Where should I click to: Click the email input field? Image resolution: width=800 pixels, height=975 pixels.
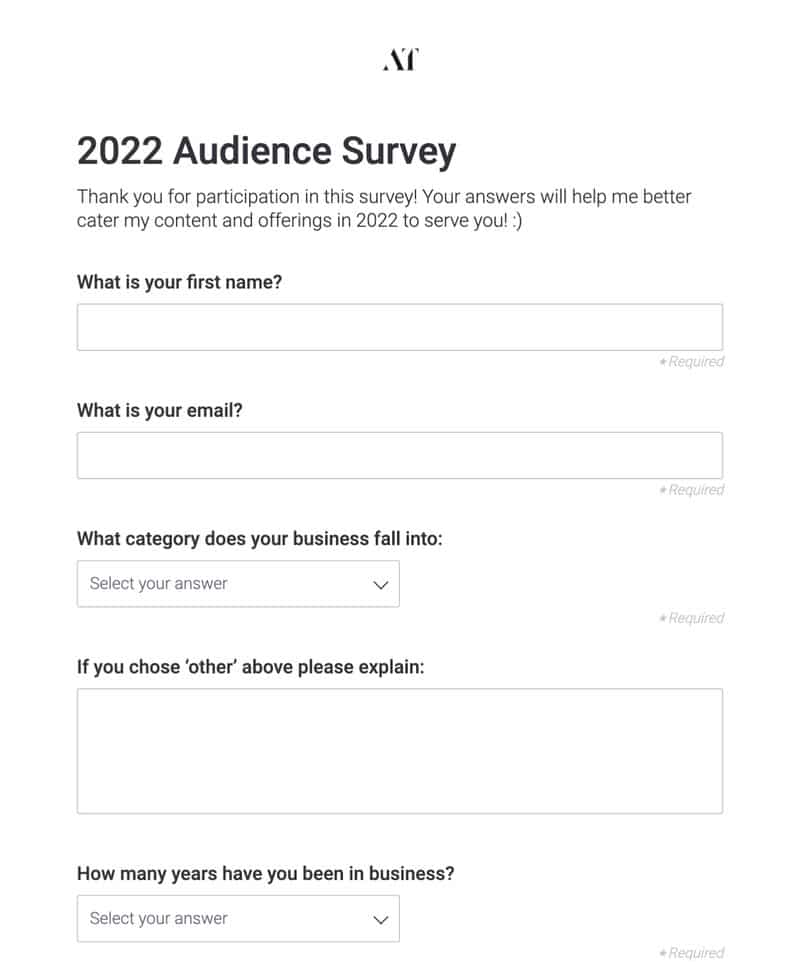click(400, 454)
